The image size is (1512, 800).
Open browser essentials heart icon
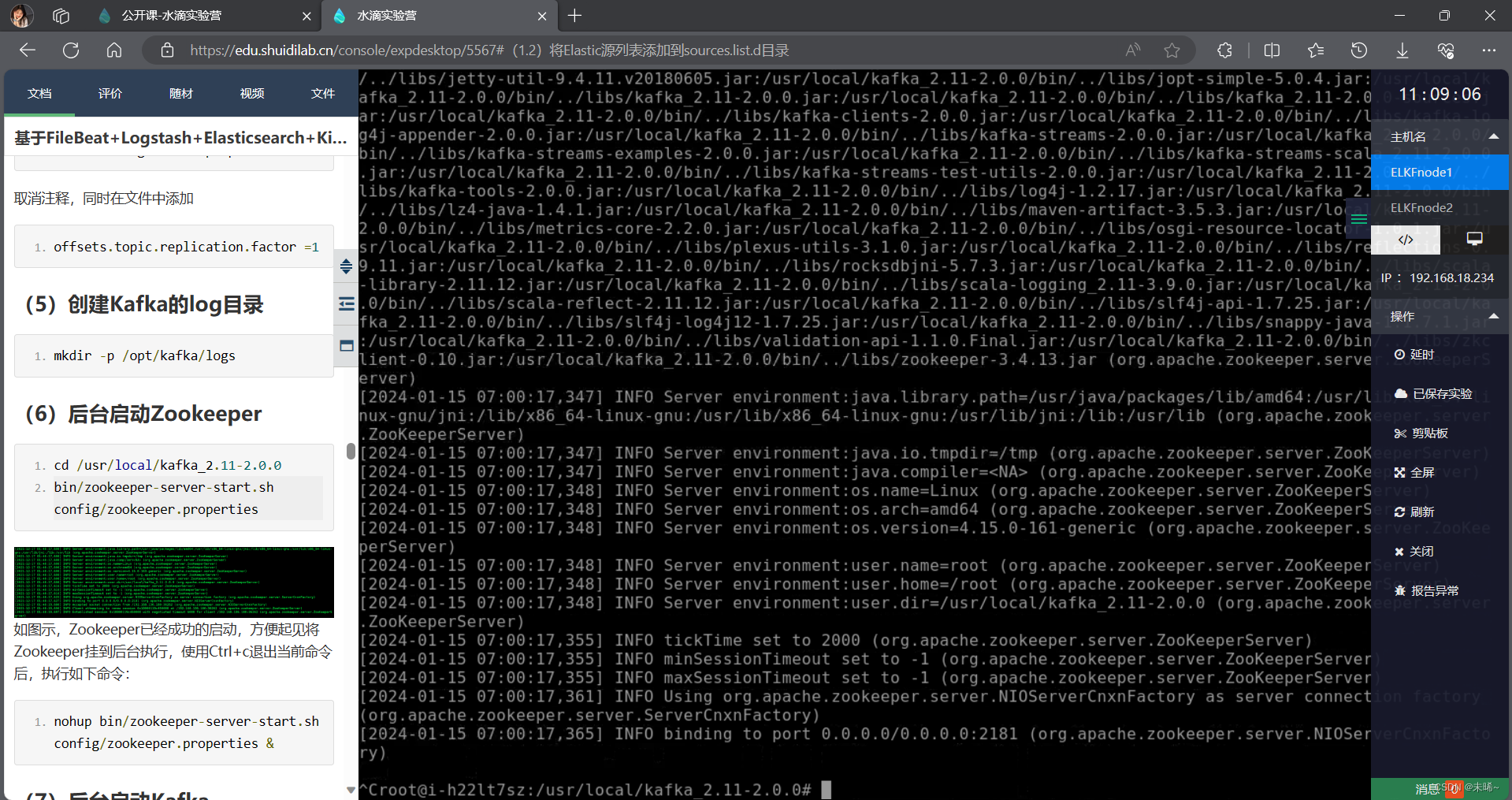point(1446,50)
